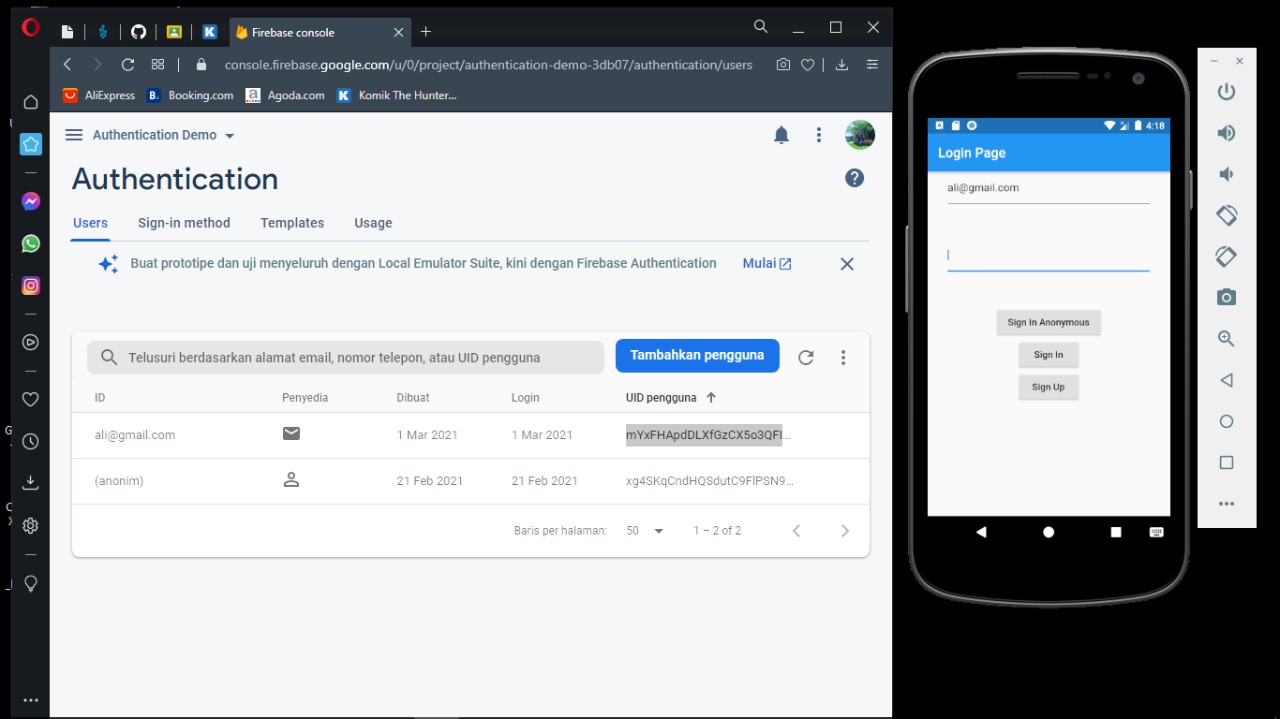Open Messenger in Opera sidebar
The width and height of the screenshot is (1280, 719).
pyautogui.click(x=31, y=201)
